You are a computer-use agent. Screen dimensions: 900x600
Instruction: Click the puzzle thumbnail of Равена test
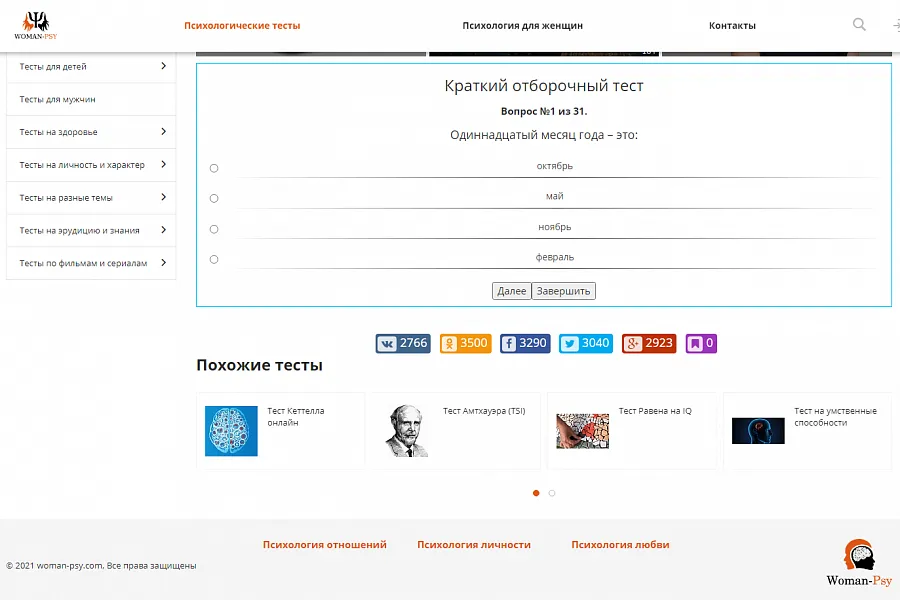[583, 431]
